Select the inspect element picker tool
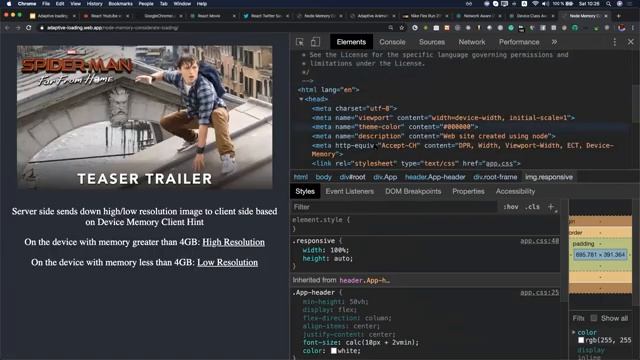Image resolution: width=640 pixels, height=360 pixels. pos(300,42)
